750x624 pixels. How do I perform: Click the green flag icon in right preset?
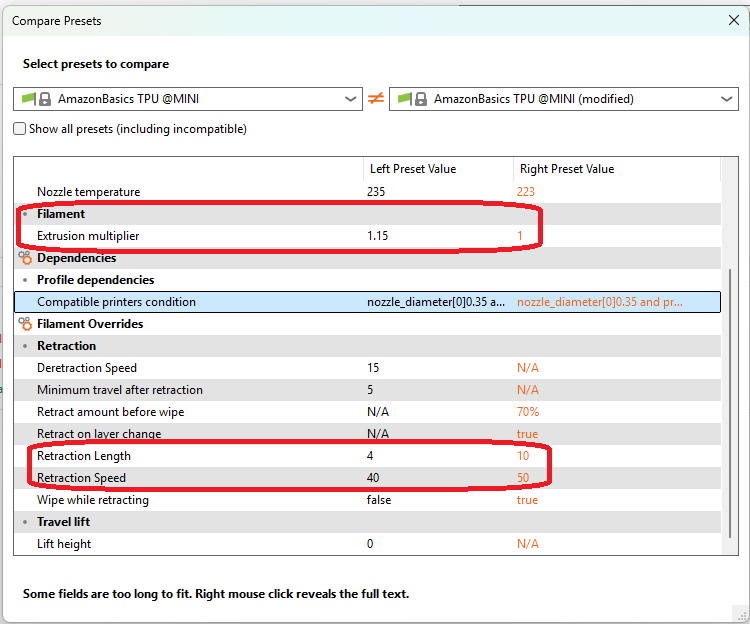click(405, 99)
